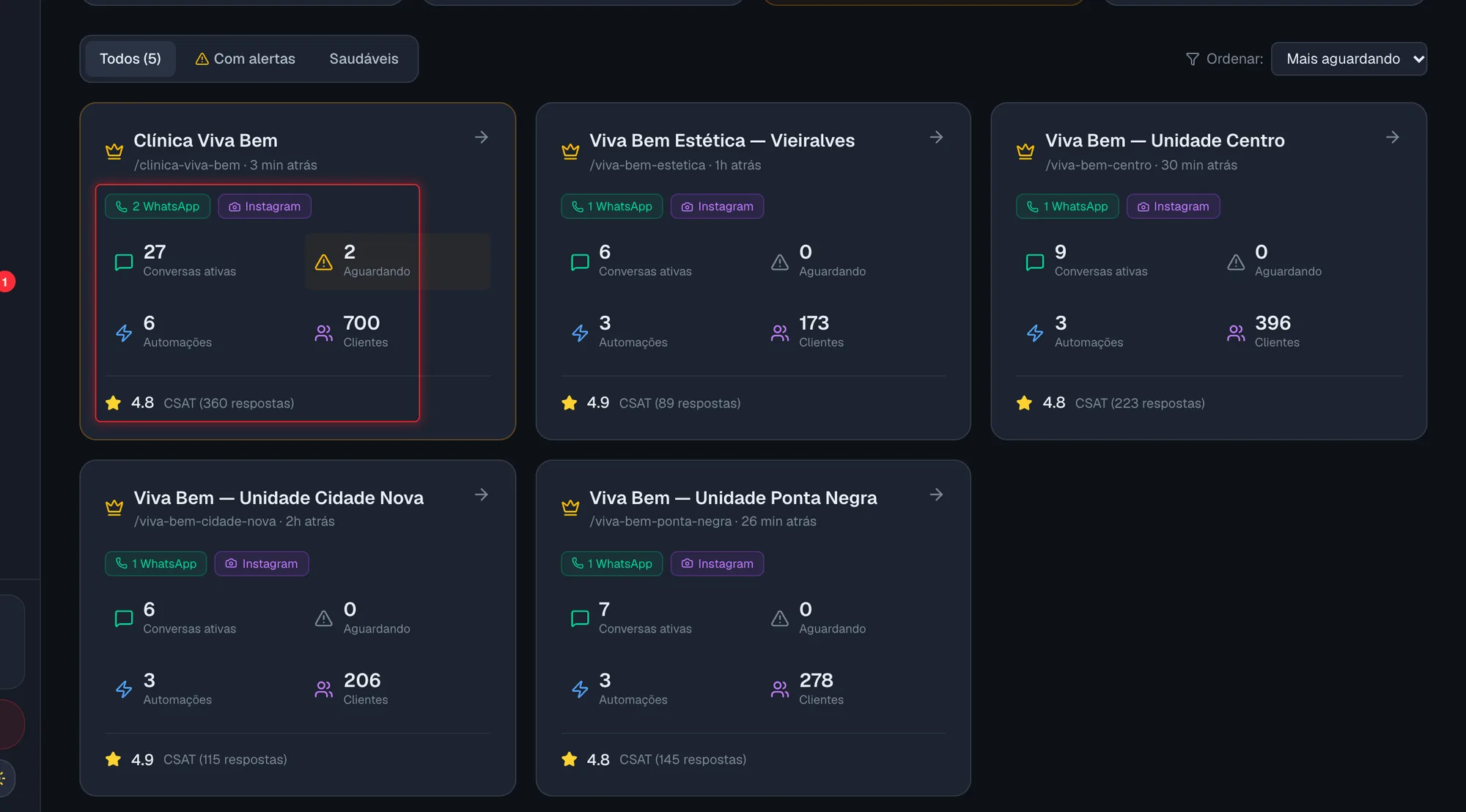Viewport: 1466px width, 812px height.
Task: Click people icon beside 700 Clientes
Action: (x=324, y=333)
